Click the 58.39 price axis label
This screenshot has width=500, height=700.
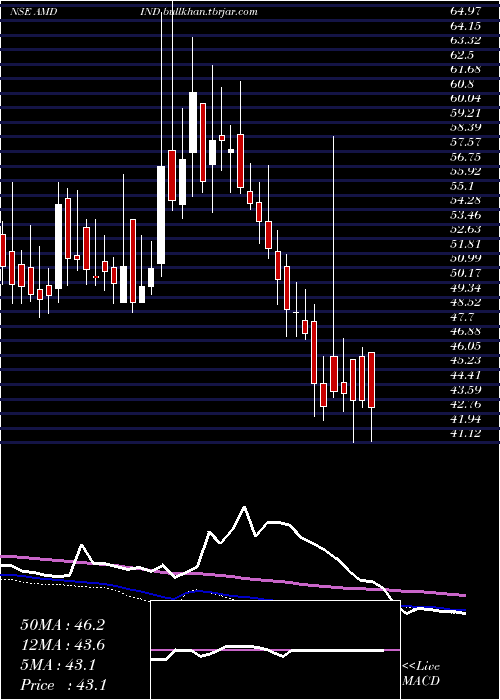pos(466,128)
